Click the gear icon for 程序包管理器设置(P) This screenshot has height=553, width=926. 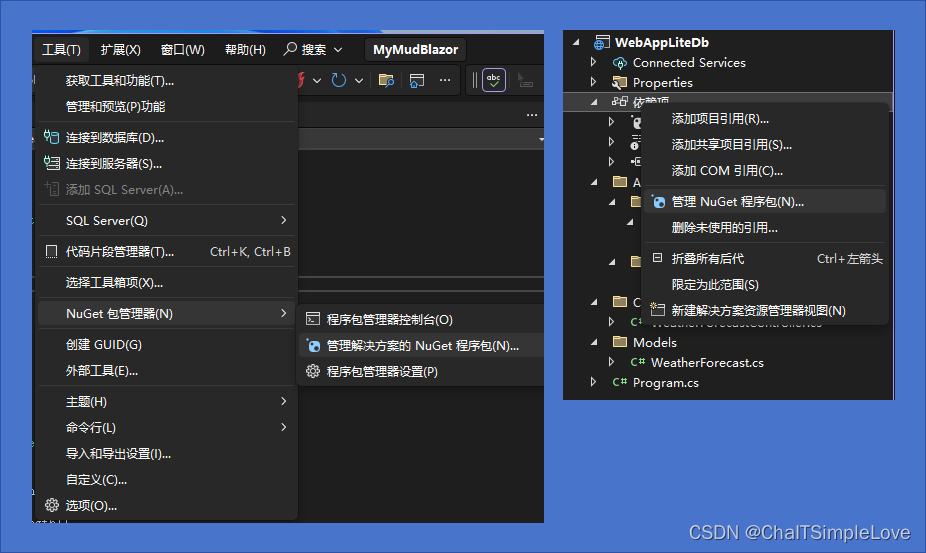[313, 371]
